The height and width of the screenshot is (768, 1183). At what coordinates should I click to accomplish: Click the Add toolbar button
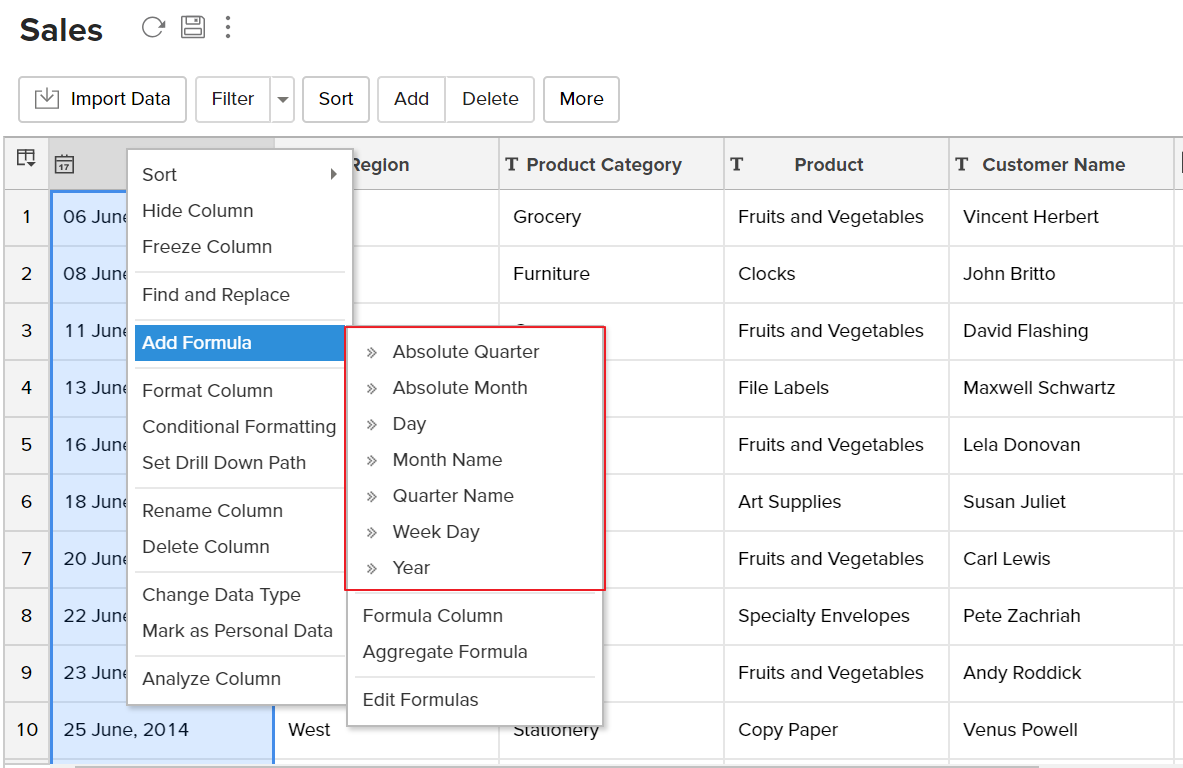(411, 99)
